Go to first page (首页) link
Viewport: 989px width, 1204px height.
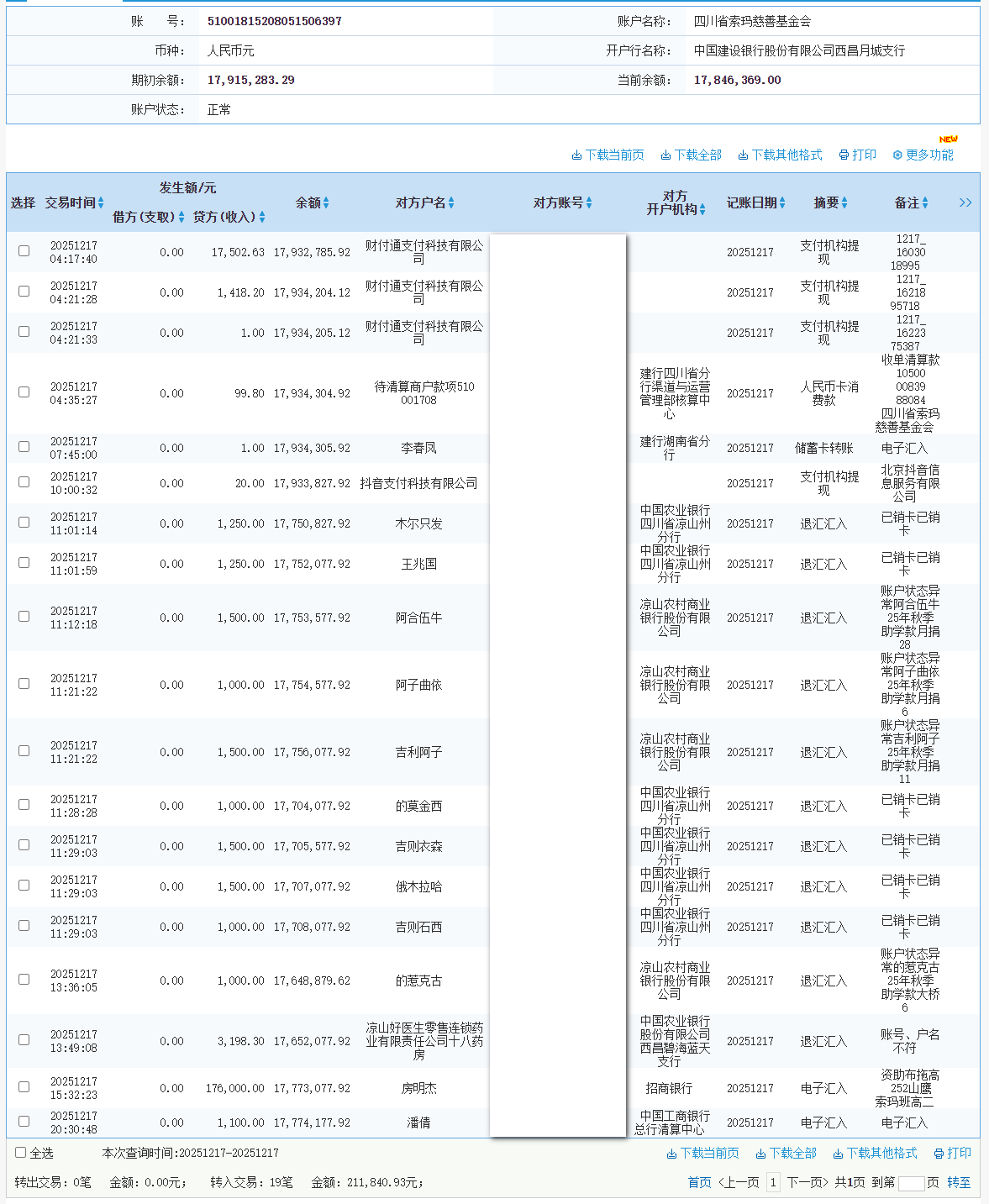[699, 1182]
